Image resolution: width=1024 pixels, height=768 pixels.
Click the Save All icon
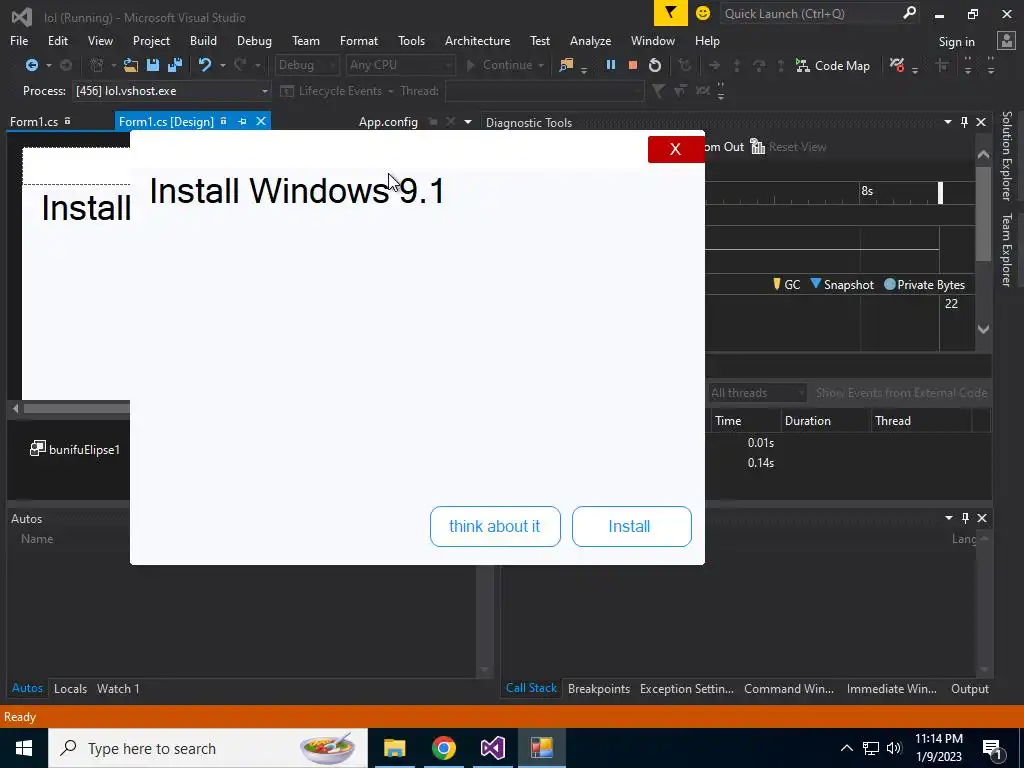coord(174,65)
